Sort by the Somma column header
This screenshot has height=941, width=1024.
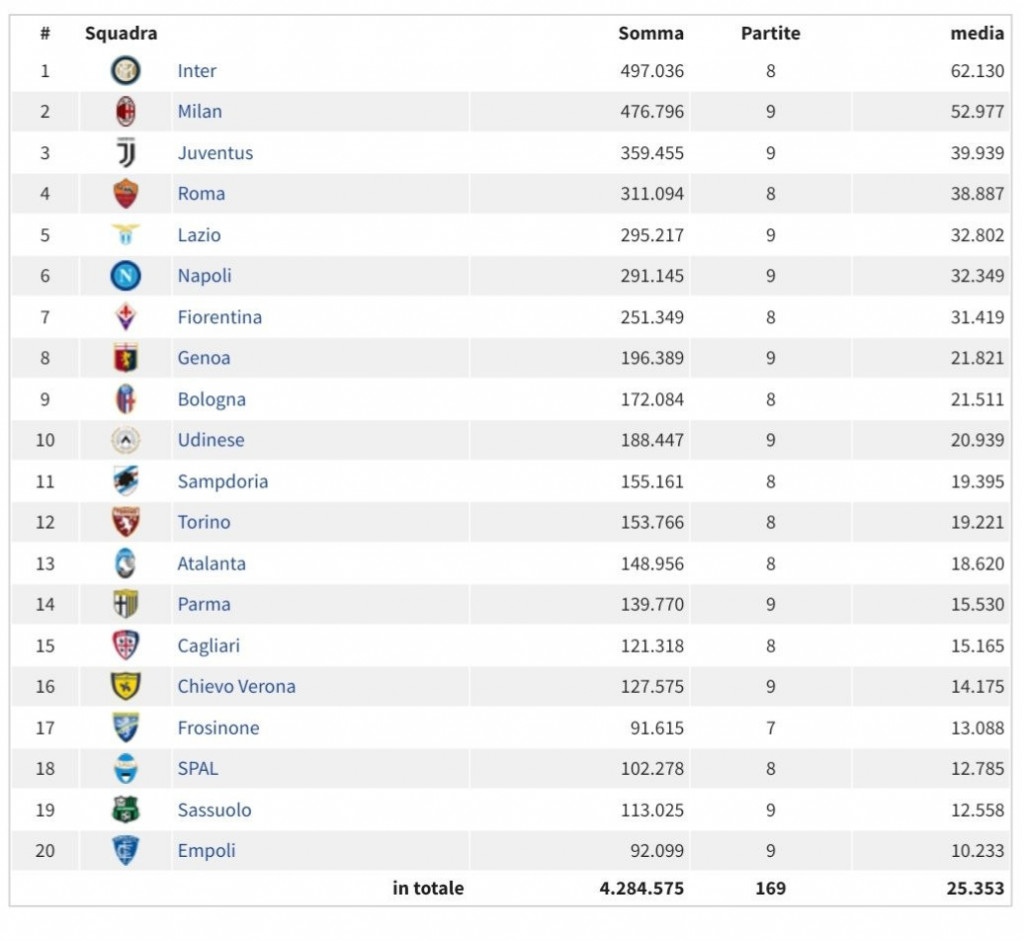pyautogui.click(x=651, y=33)
